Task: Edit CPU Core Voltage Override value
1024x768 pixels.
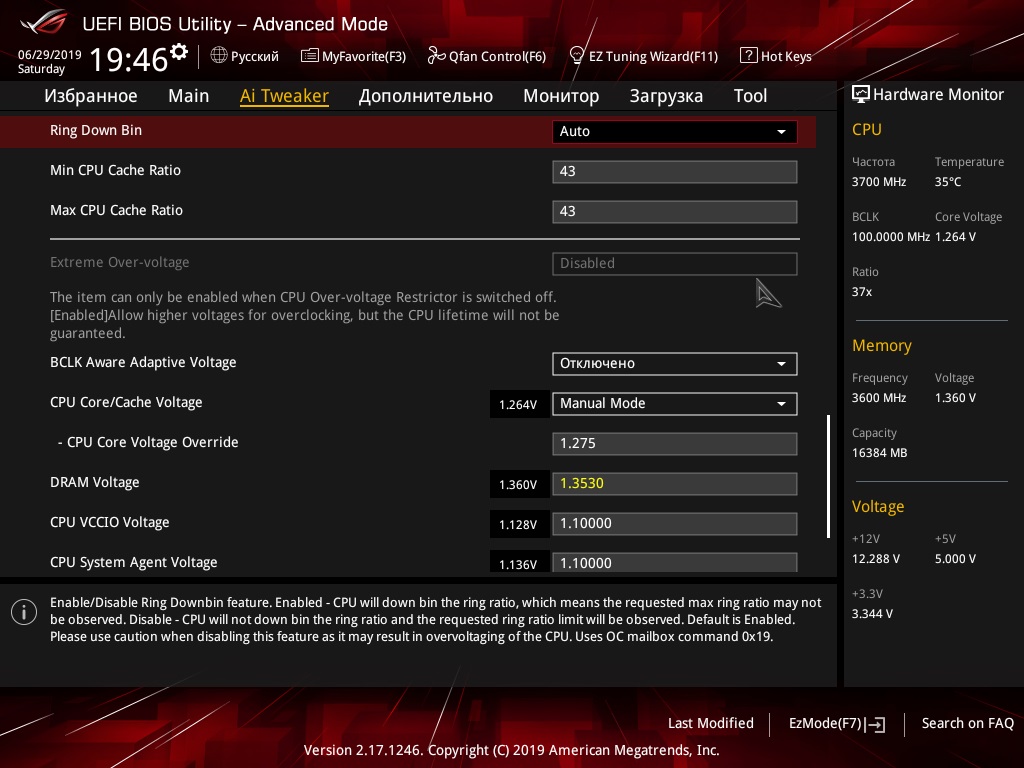Action: pyautogui.click(x=675, y=443)
